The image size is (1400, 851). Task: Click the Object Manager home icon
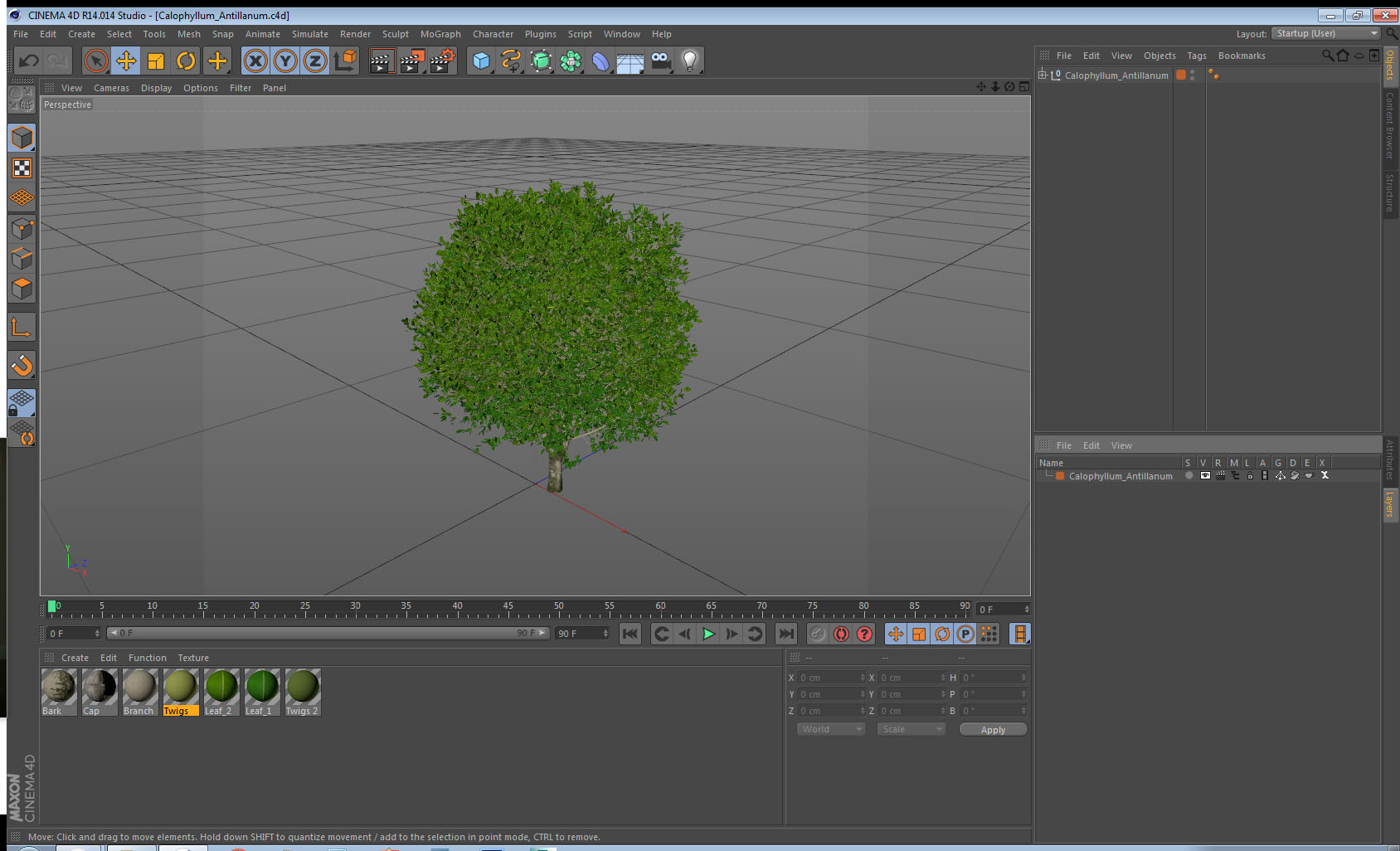1343,56
